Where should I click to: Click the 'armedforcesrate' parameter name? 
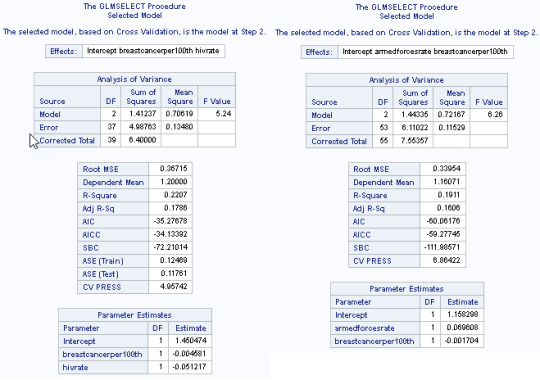pos(364,328)
